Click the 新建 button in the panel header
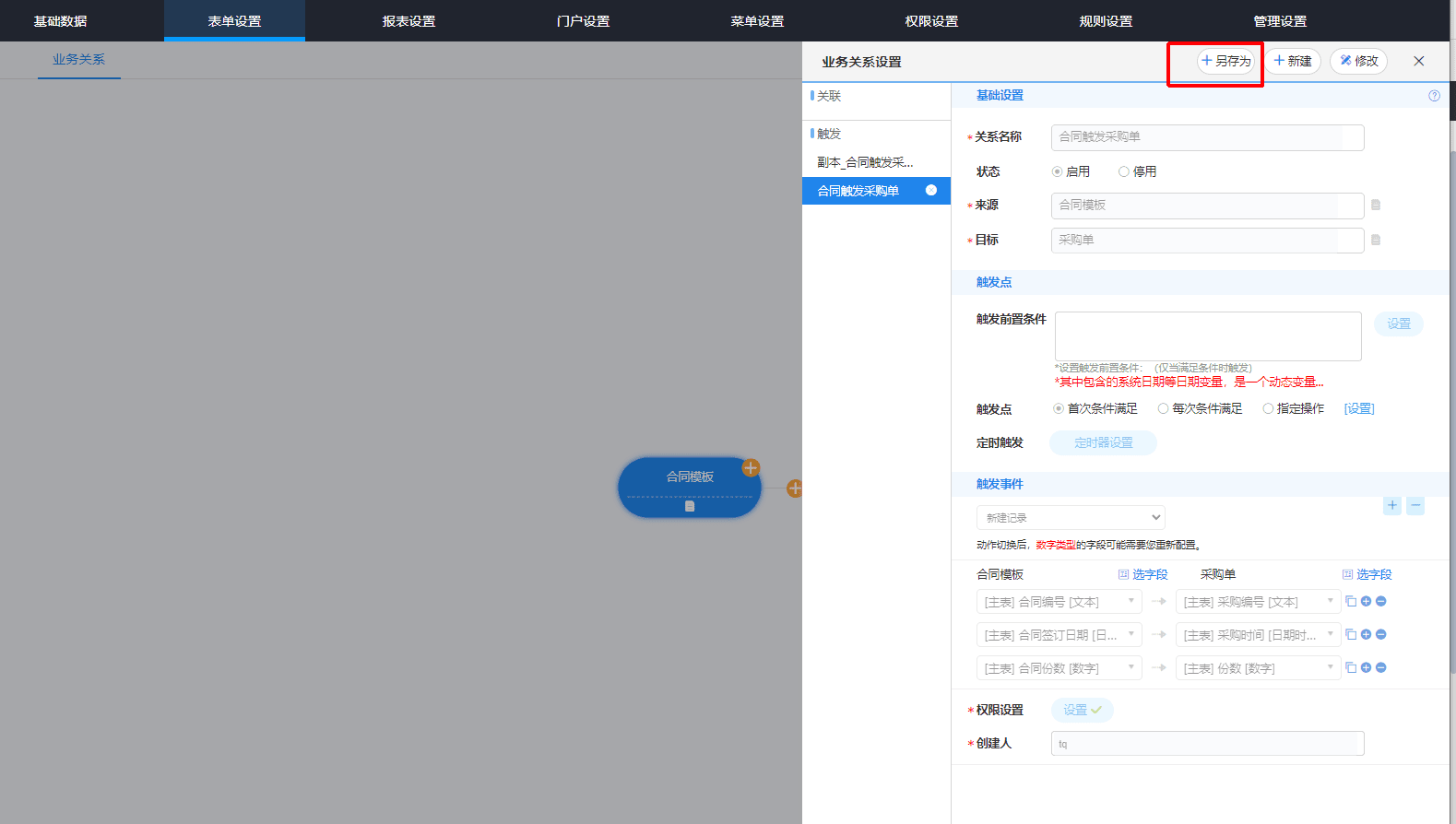 1293,61
